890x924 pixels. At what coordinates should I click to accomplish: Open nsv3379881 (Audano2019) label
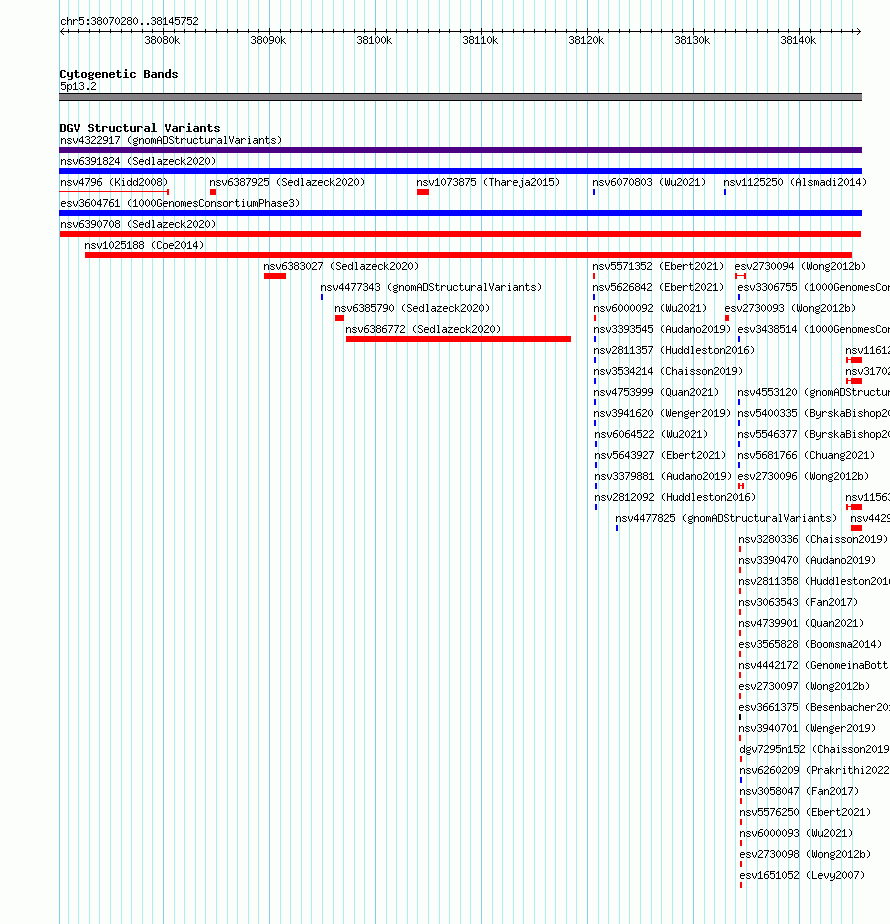pyautogui.click(x=663, y=476)
